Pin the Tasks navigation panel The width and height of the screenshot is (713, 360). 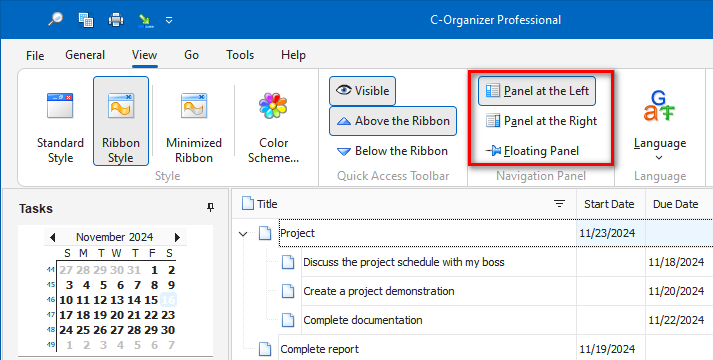[210, 208]
